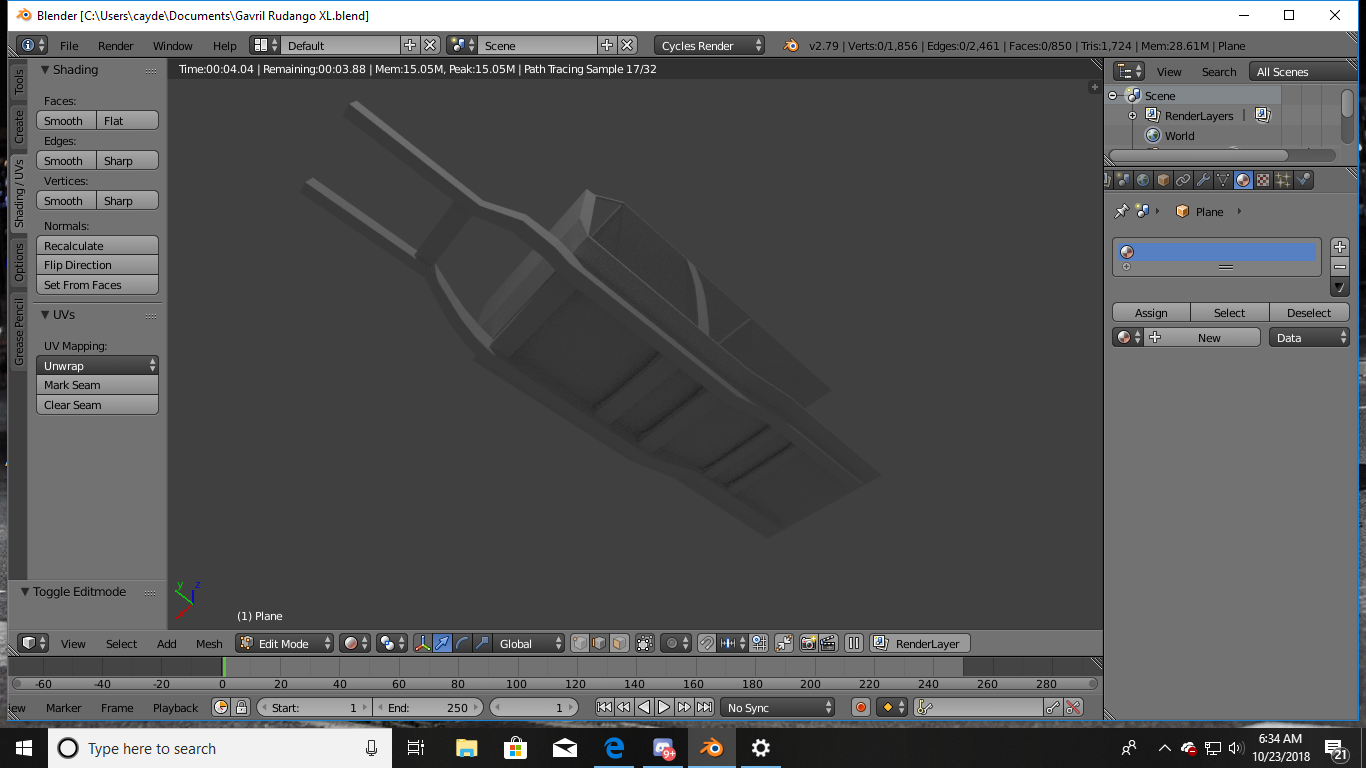Viewport: 1366px width, 768px height.
Task: Jump to the first frame
Action: click(604, 707)
